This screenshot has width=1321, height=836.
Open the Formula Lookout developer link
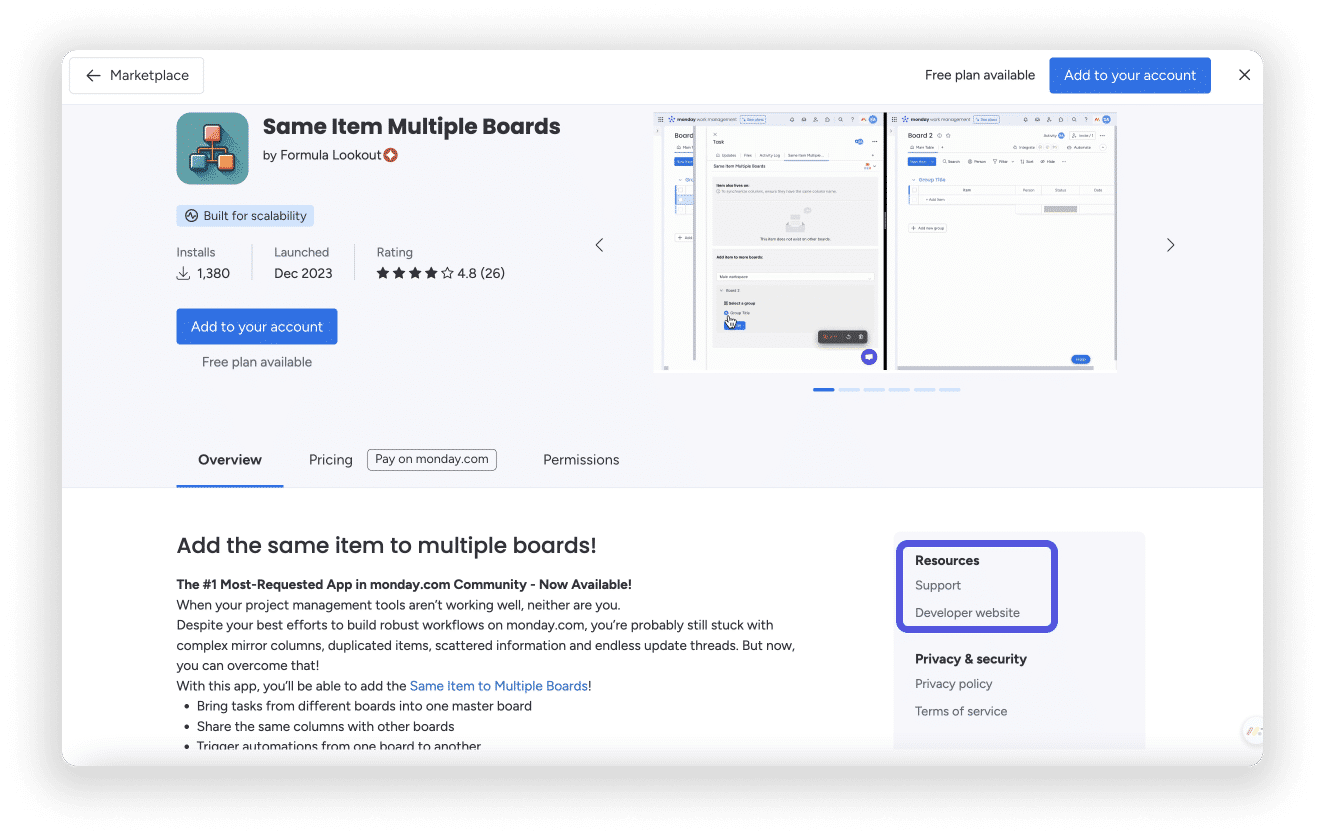pyautogui.click(x=330, y=155)
